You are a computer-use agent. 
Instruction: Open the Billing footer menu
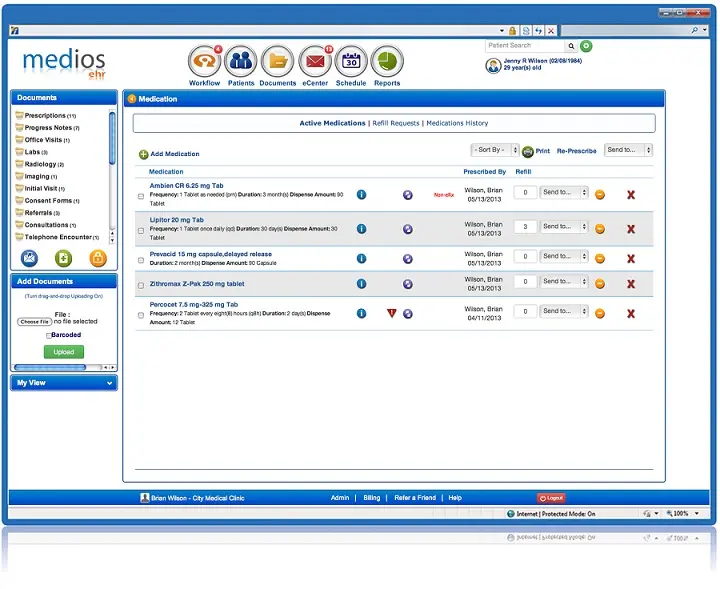[371, 498]
